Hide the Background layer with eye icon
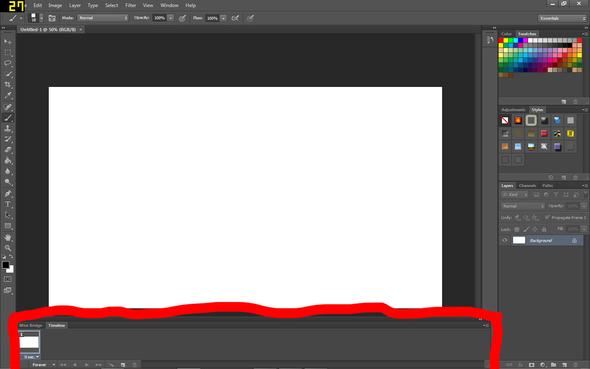Screen dimensions: 590x369 tap(505, 240)
